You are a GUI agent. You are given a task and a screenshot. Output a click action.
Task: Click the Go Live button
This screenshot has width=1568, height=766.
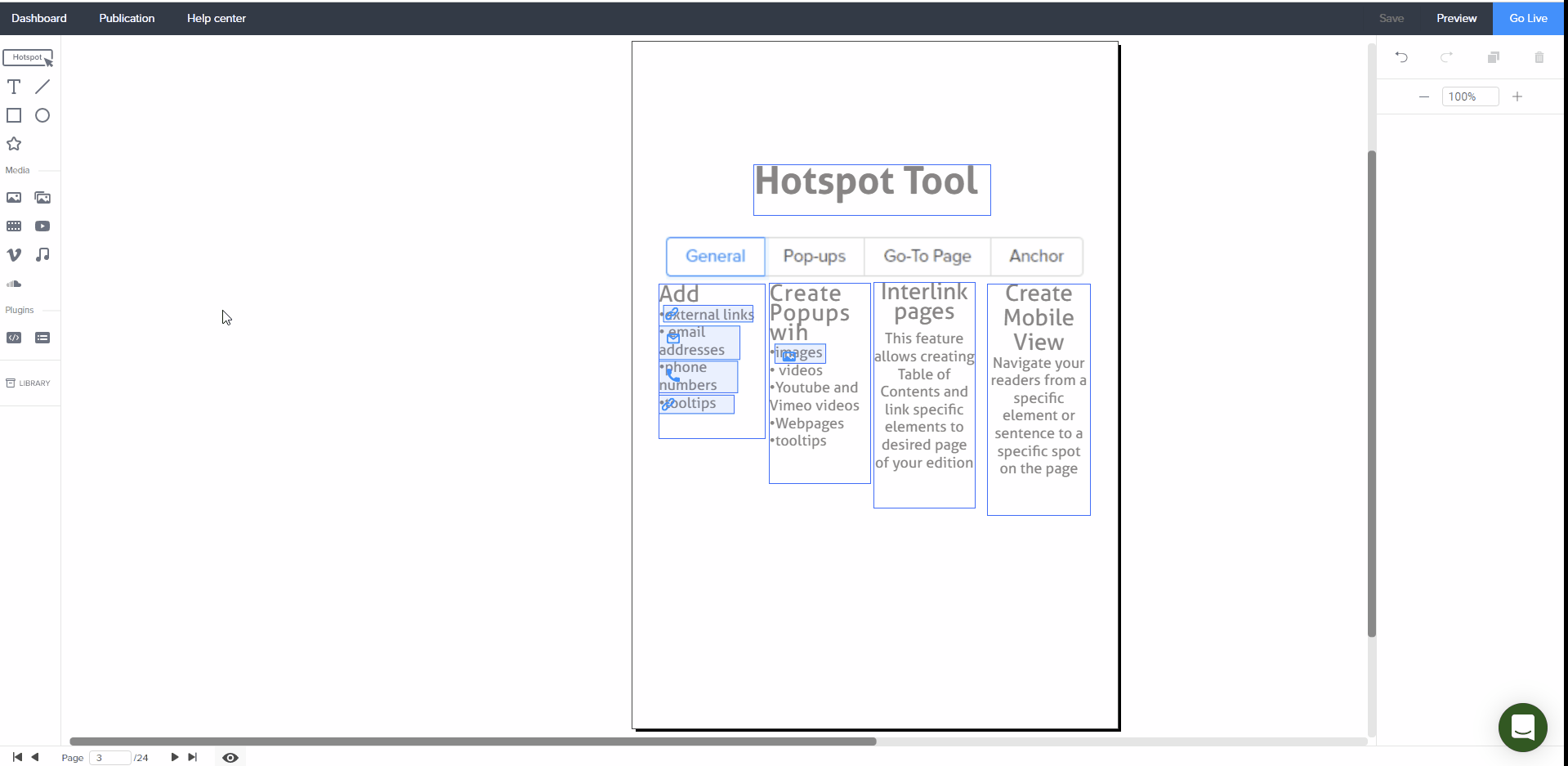pyautogui.click(x=1528, y=18)
